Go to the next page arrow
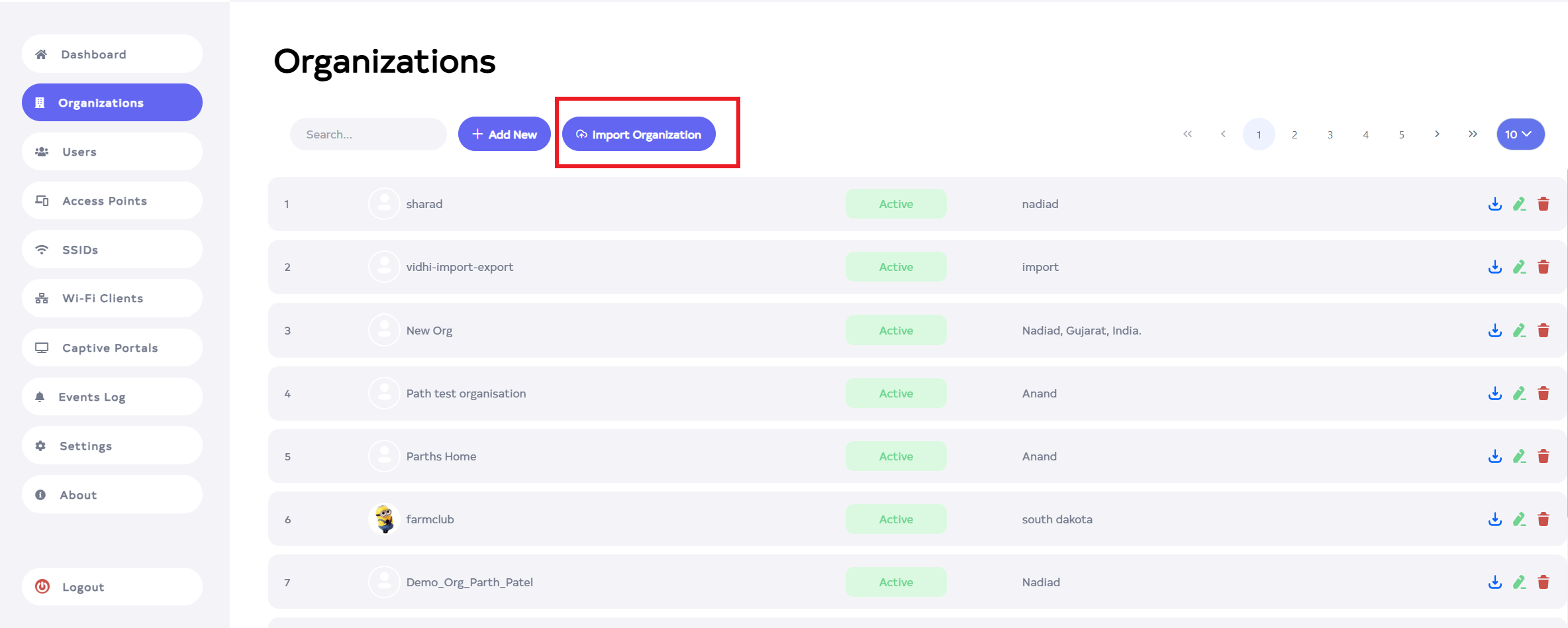The height and width of the screenshot is (628, 1568). click(x=1437, y=134)
